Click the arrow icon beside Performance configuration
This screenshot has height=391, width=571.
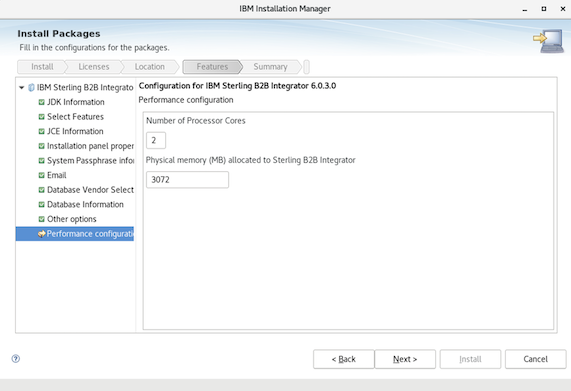tap(42, 234)
